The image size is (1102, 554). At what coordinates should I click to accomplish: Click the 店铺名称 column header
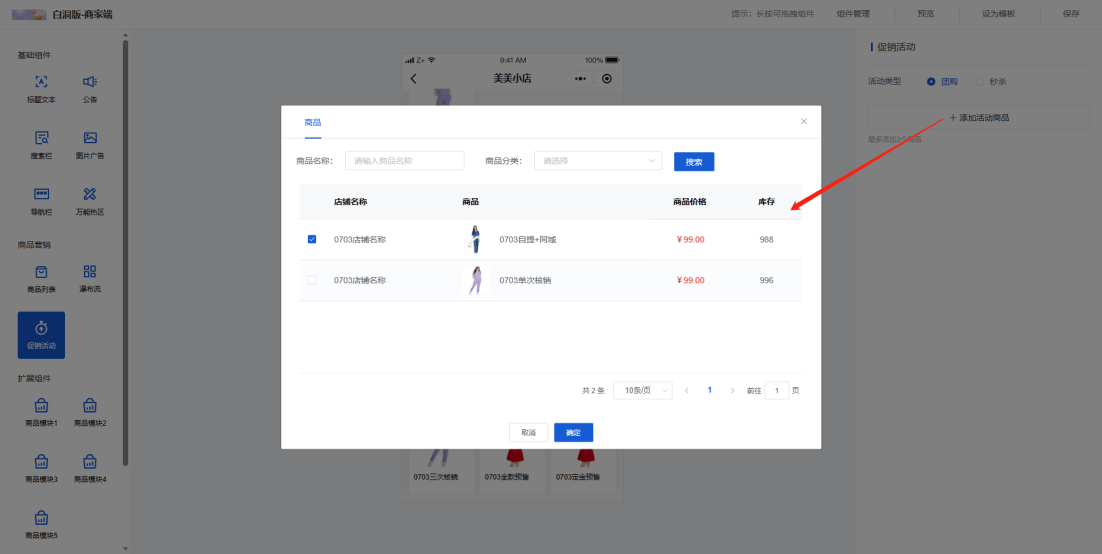click(350, 202)
